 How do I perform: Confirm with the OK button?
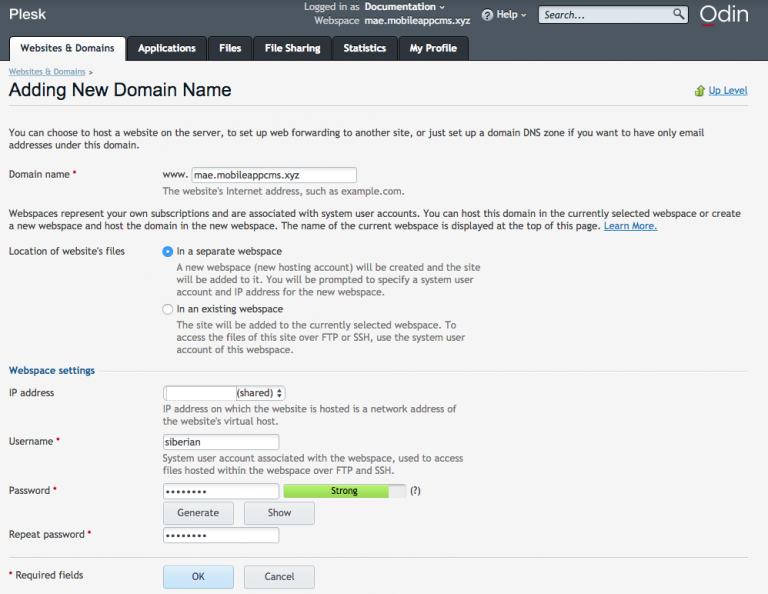click(198, 577)
